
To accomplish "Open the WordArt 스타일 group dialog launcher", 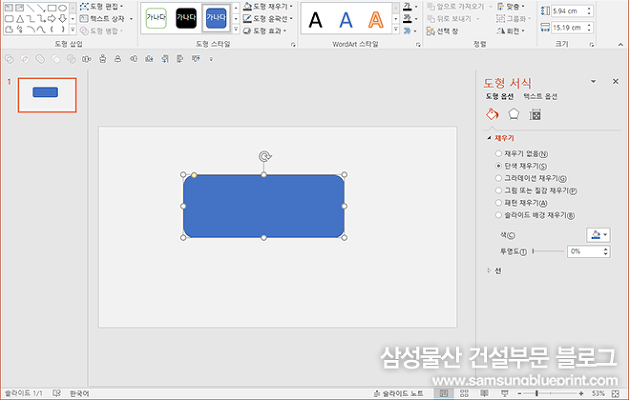I will click(418, 45).
